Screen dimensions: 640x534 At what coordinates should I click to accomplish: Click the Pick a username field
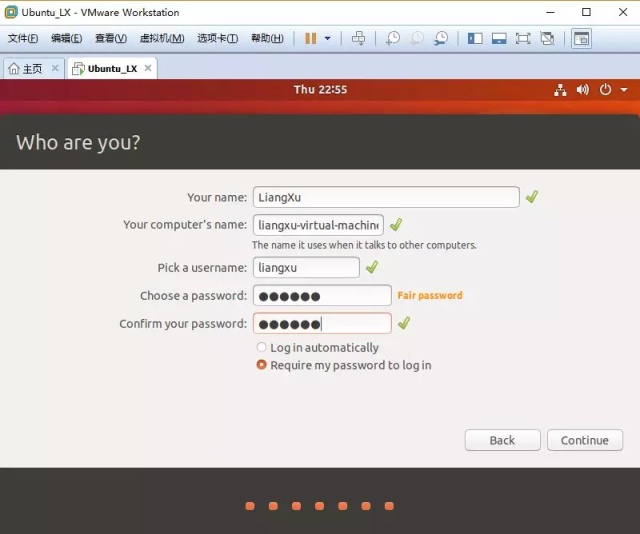point(306,267)
